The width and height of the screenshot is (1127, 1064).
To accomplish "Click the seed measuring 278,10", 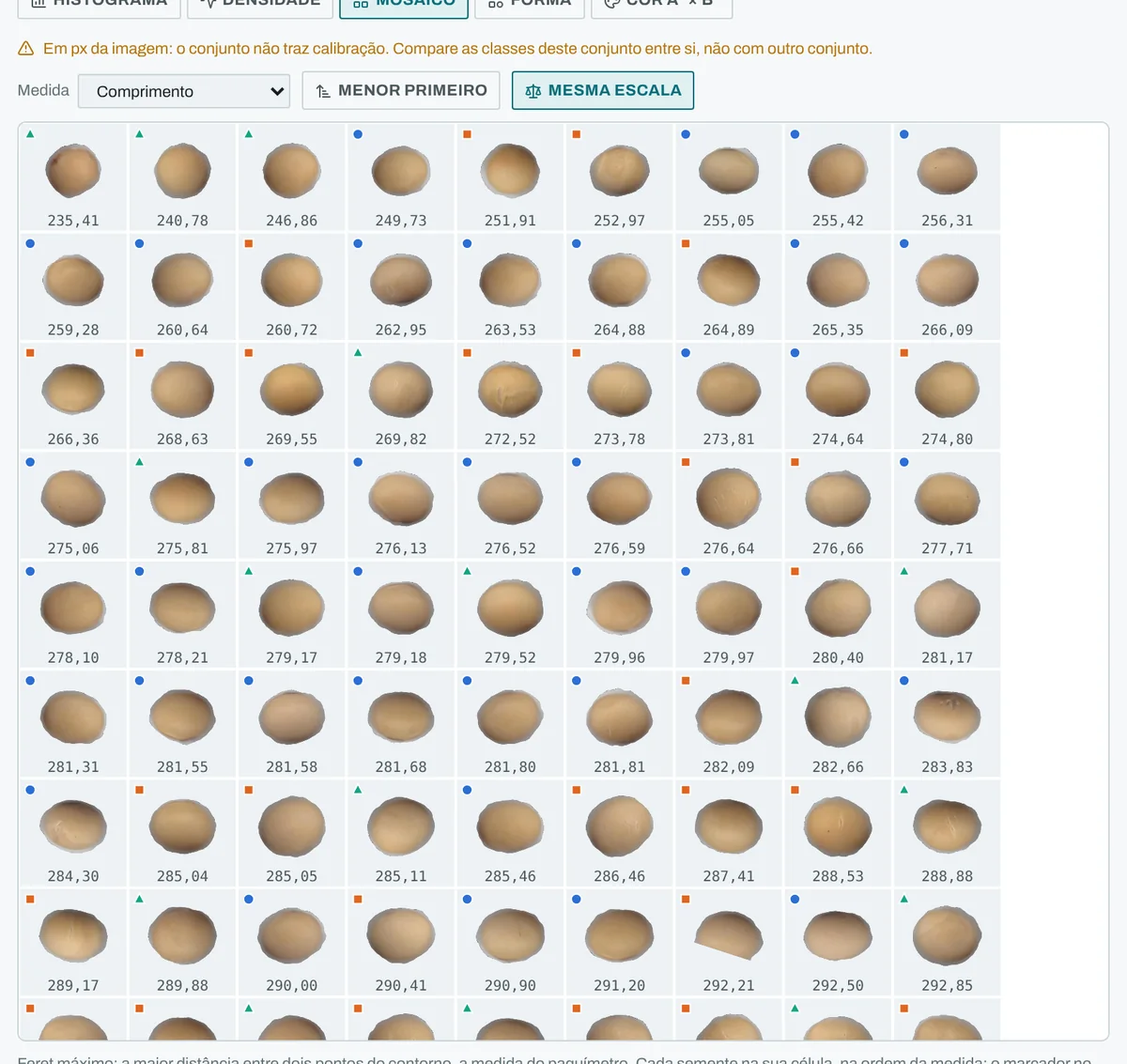I will click(x=73, y=614).
